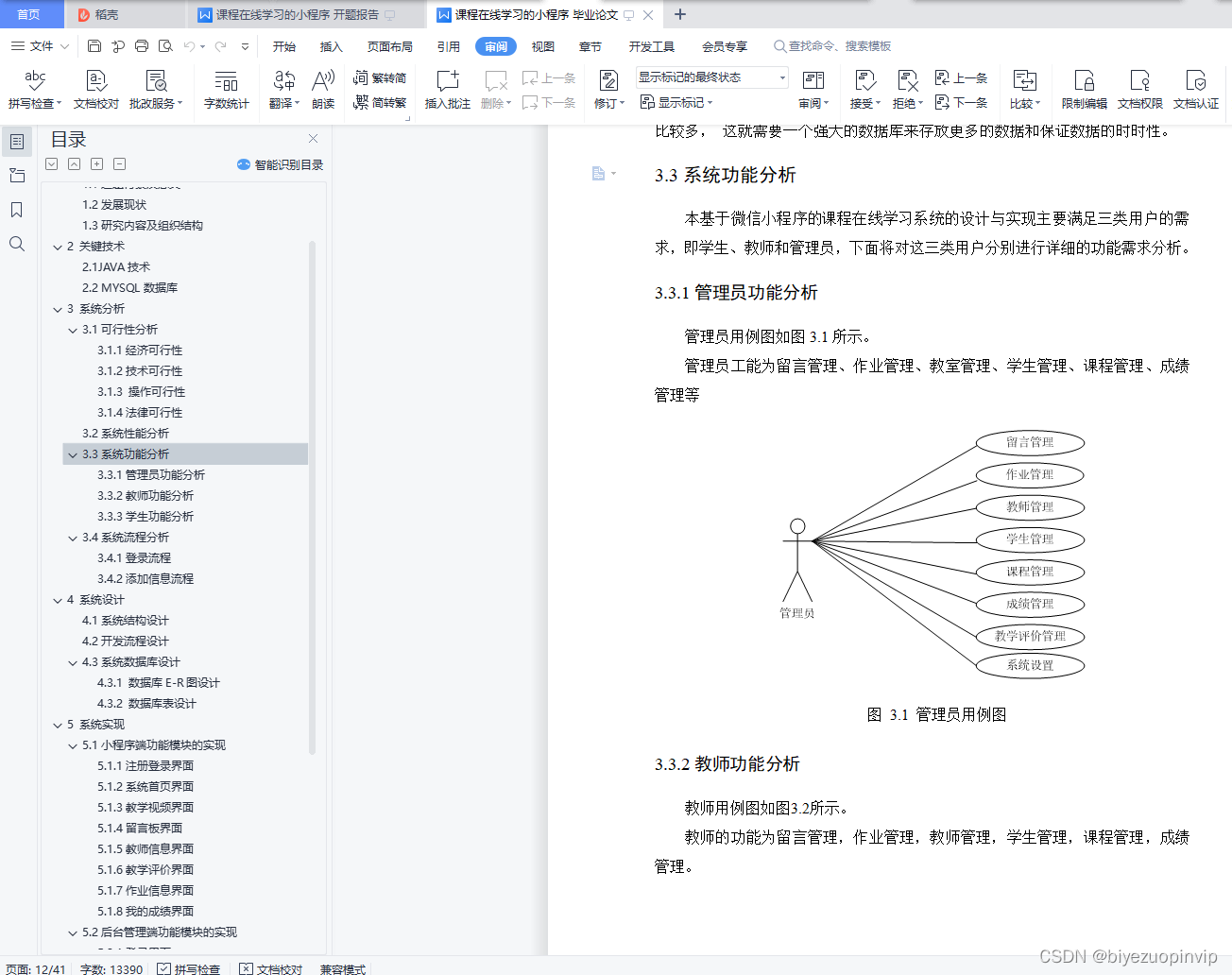The image size is (1232, 975).
Task: Jump to outline item 3.3.1 管理员功能分析
Action: [151, 475]
